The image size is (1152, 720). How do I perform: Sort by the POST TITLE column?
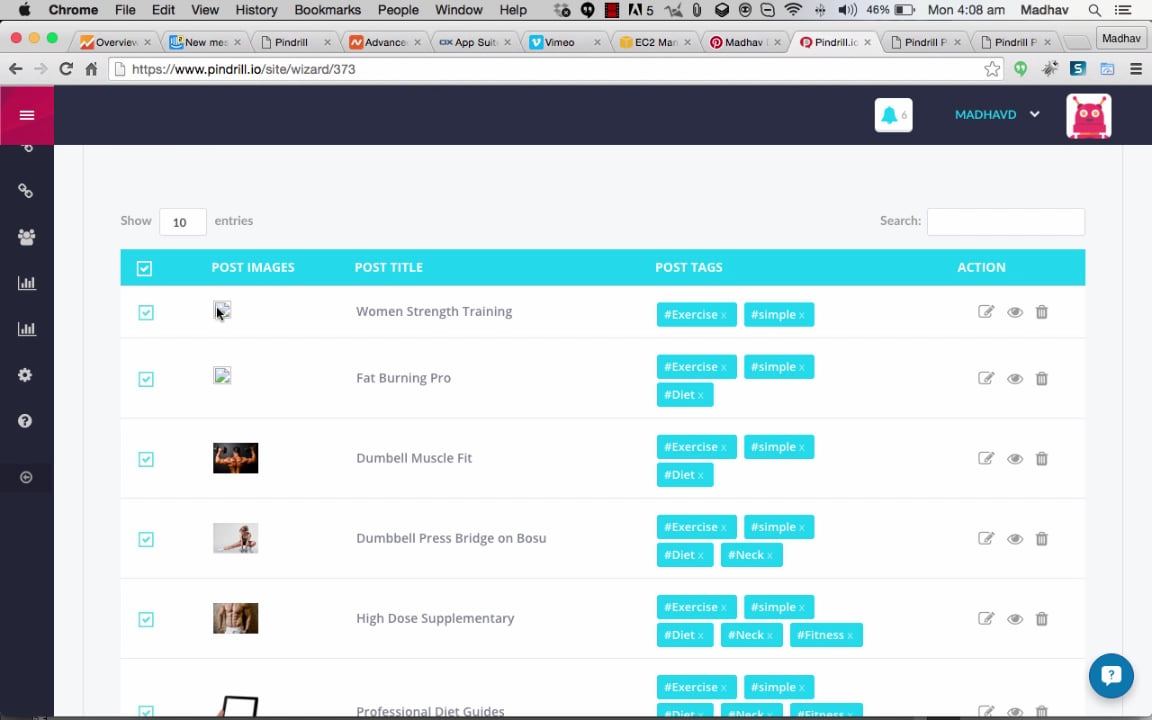[389, 267]
